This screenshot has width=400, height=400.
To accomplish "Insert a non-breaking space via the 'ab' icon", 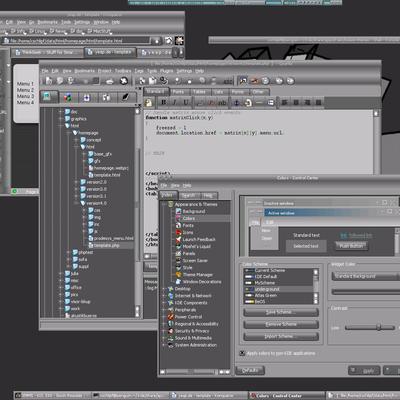I will coord(222,103).
